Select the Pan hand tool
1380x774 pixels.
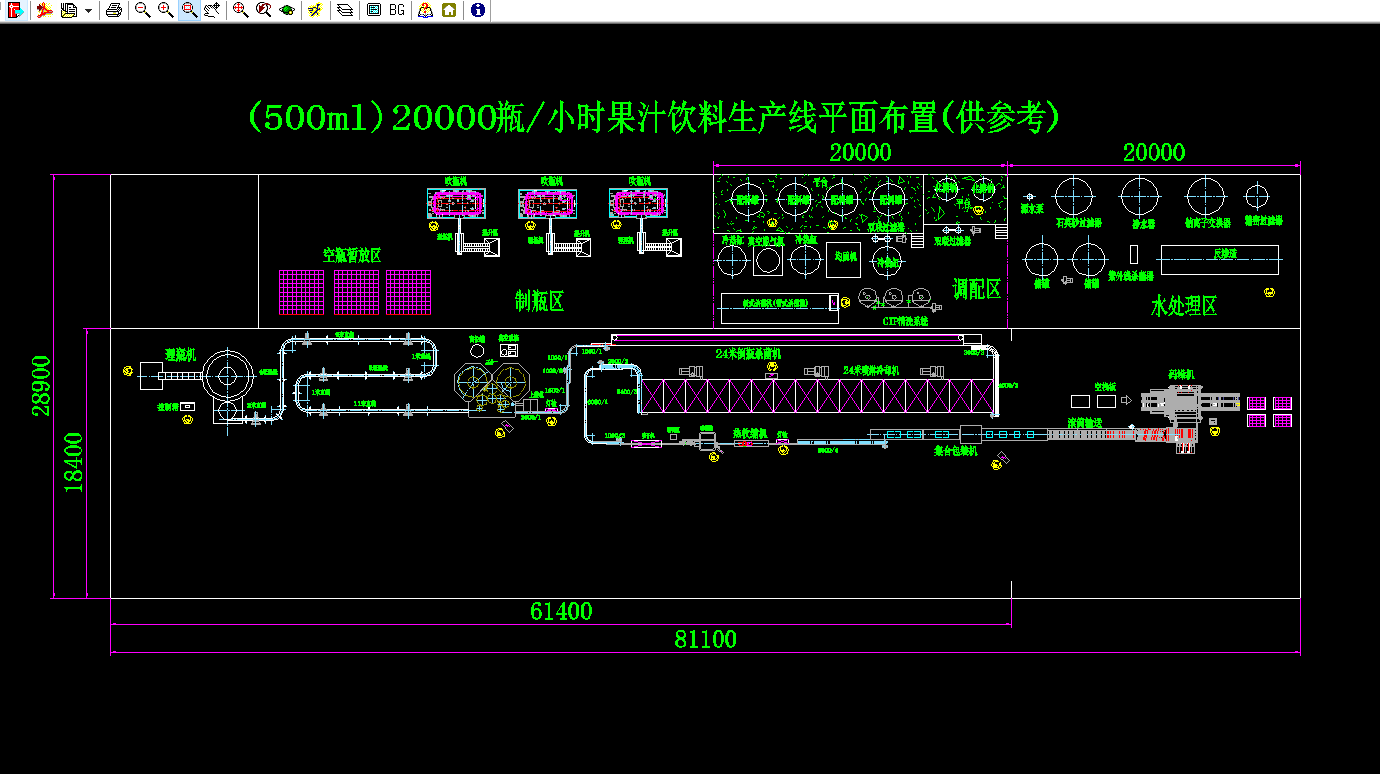[x=212, y=10]
